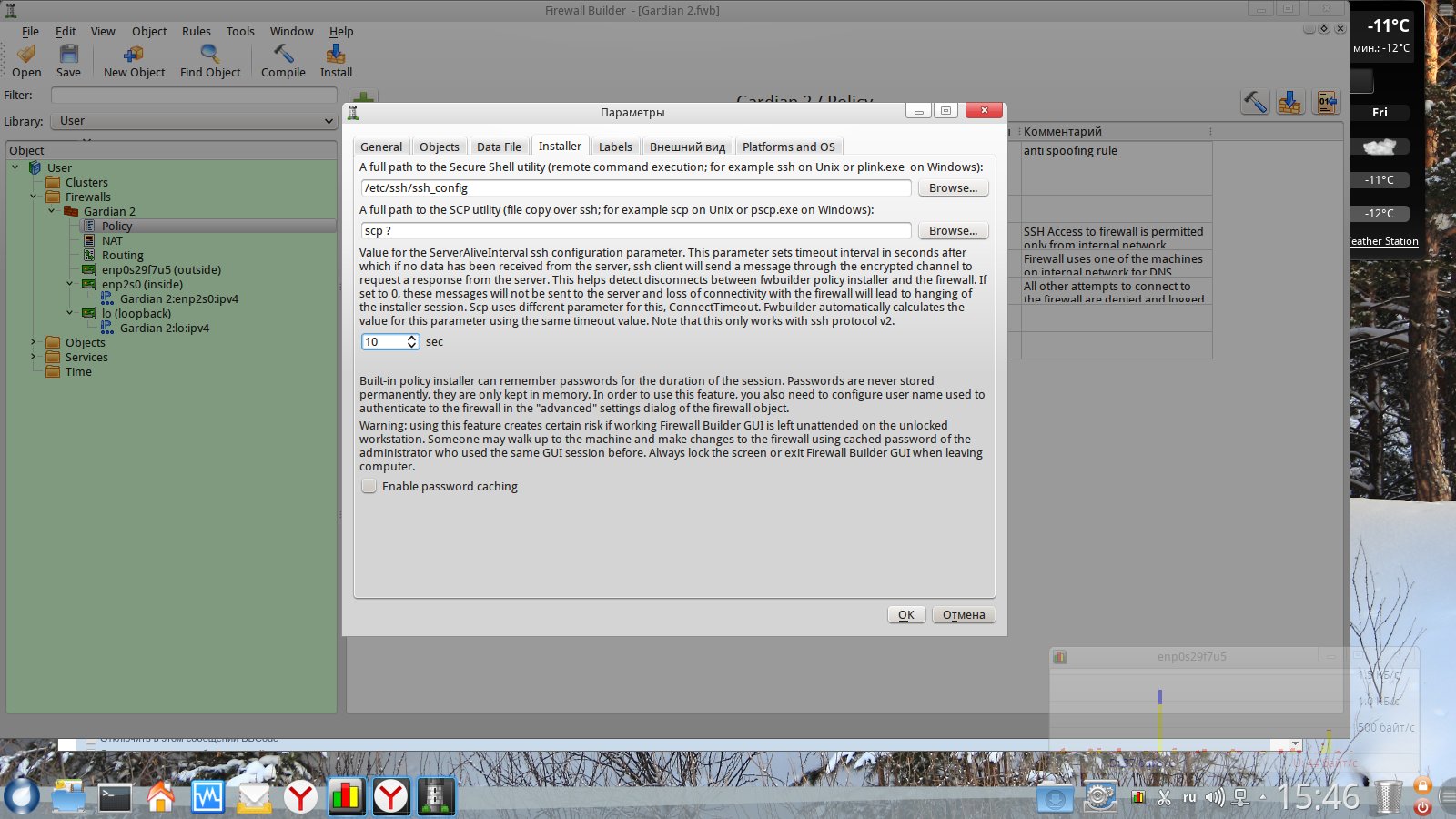The width and height of the screenshot is (1456, 819).
Task: Click the Gardian 2:lo:ipv4 address icon
Action: pos(107,328)
